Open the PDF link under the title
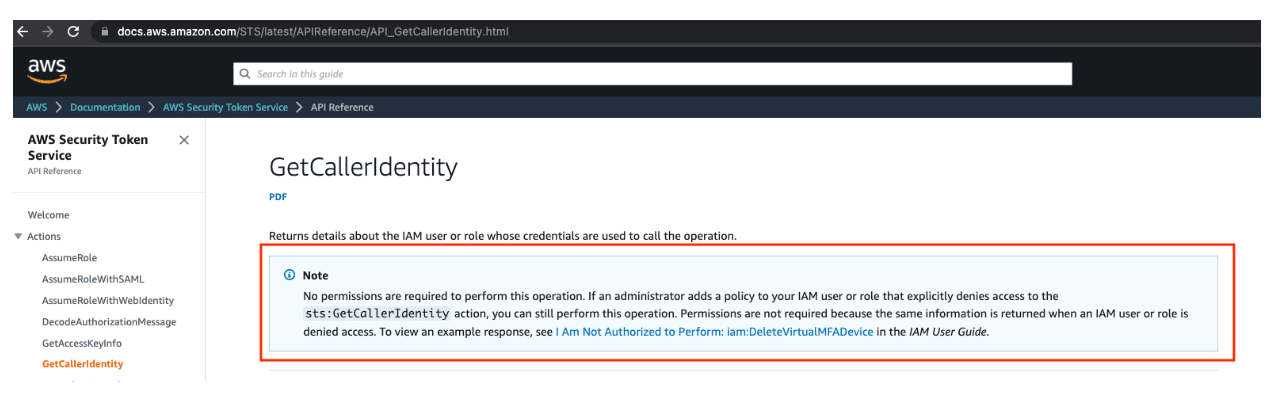This screenshot has width=1276, height=396. (x=278, y=197)
